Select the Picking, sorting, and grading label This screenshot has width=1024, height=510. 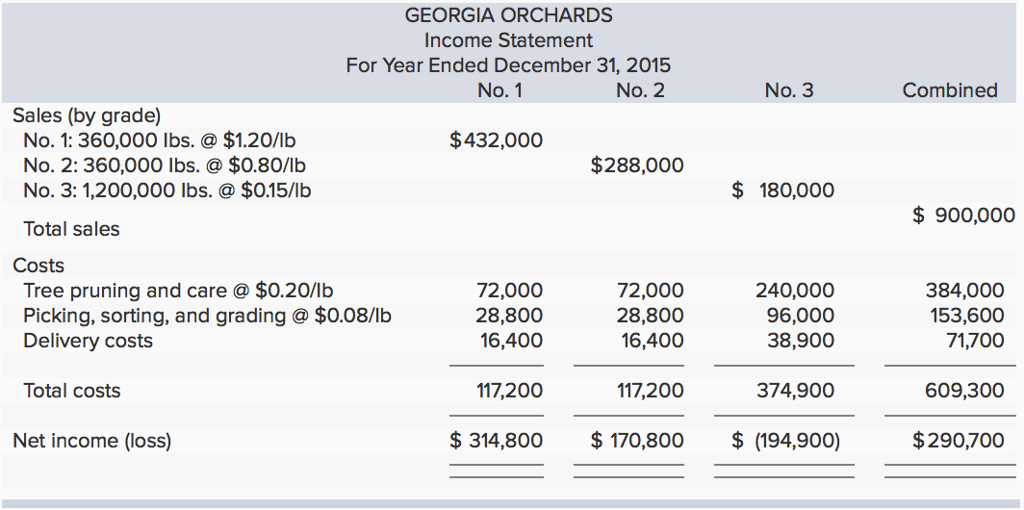tap(207, 316)
